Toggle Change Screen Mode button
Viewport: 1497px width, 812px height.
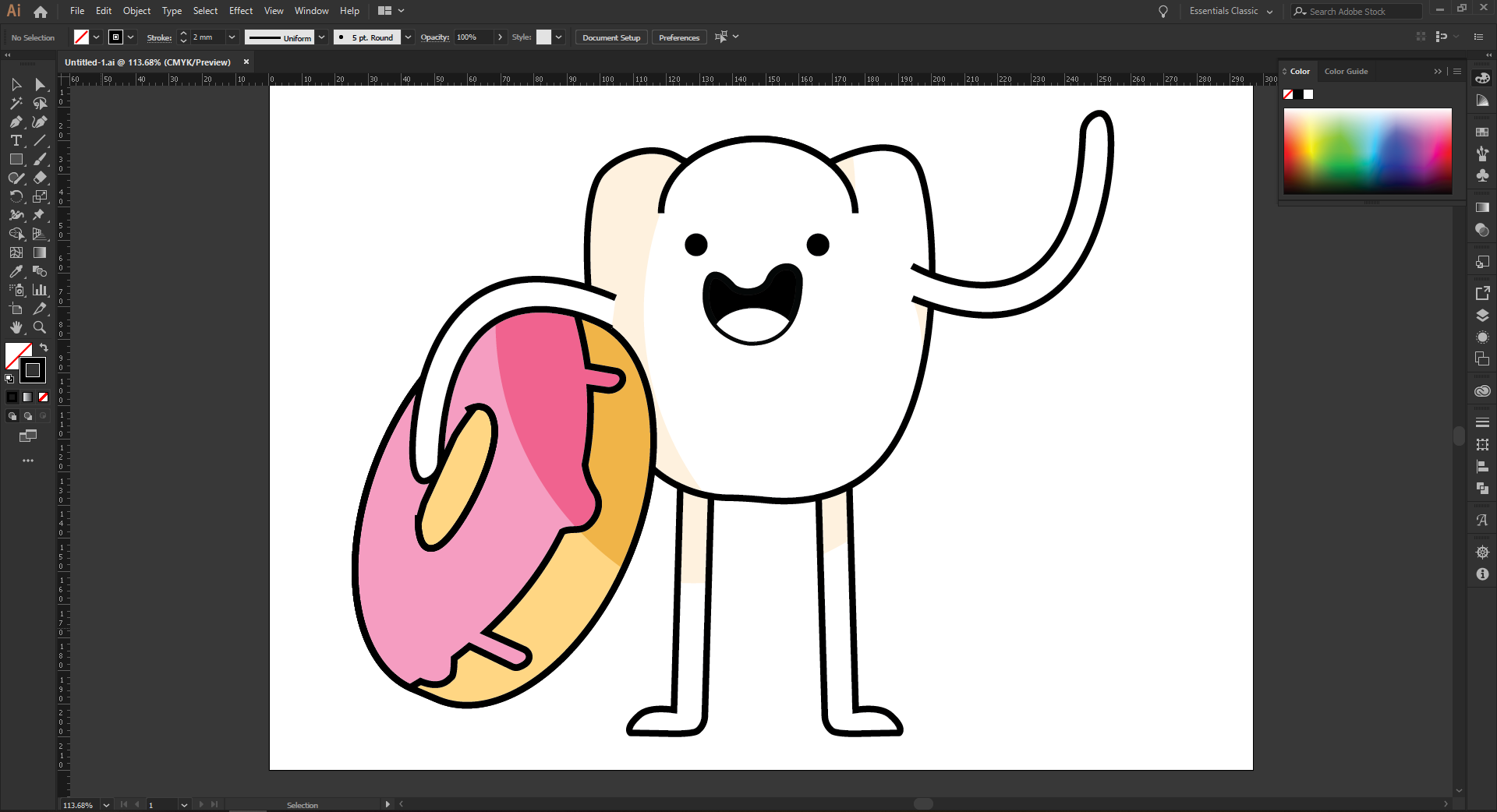[28, 436]
